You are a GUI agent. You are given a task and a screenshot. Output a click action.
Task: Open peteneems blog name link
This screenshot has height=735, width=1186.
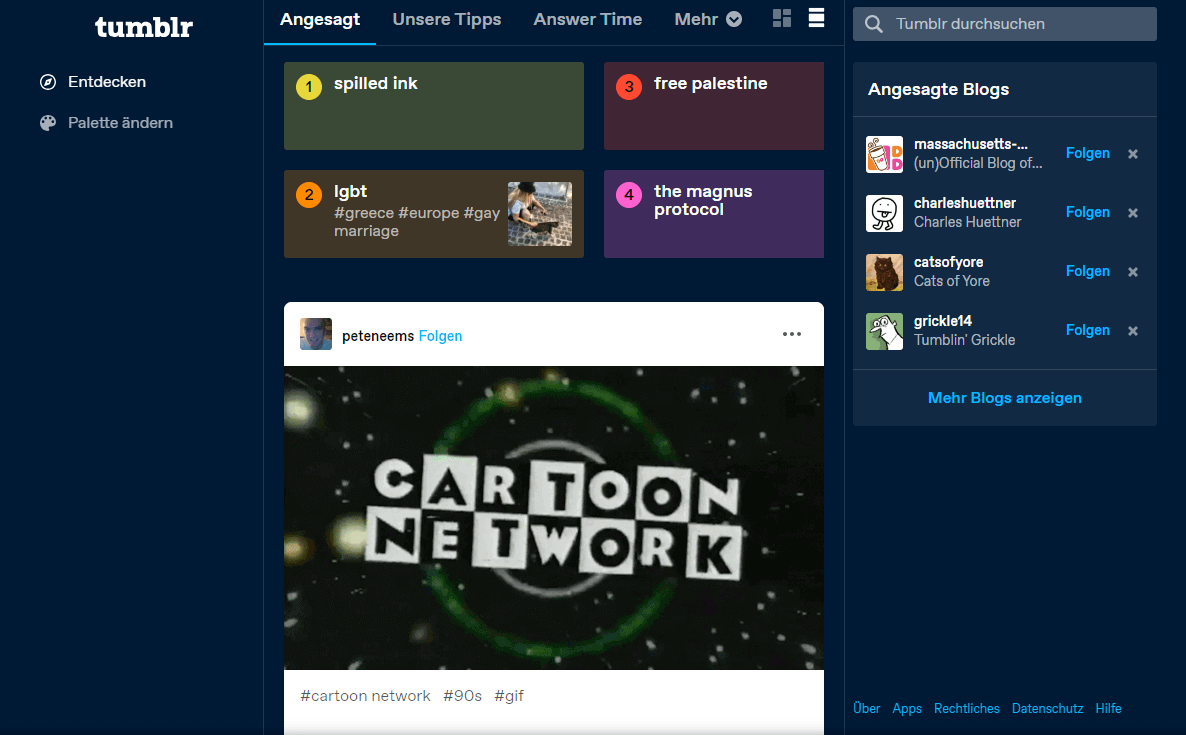click(x=377, y=336)
